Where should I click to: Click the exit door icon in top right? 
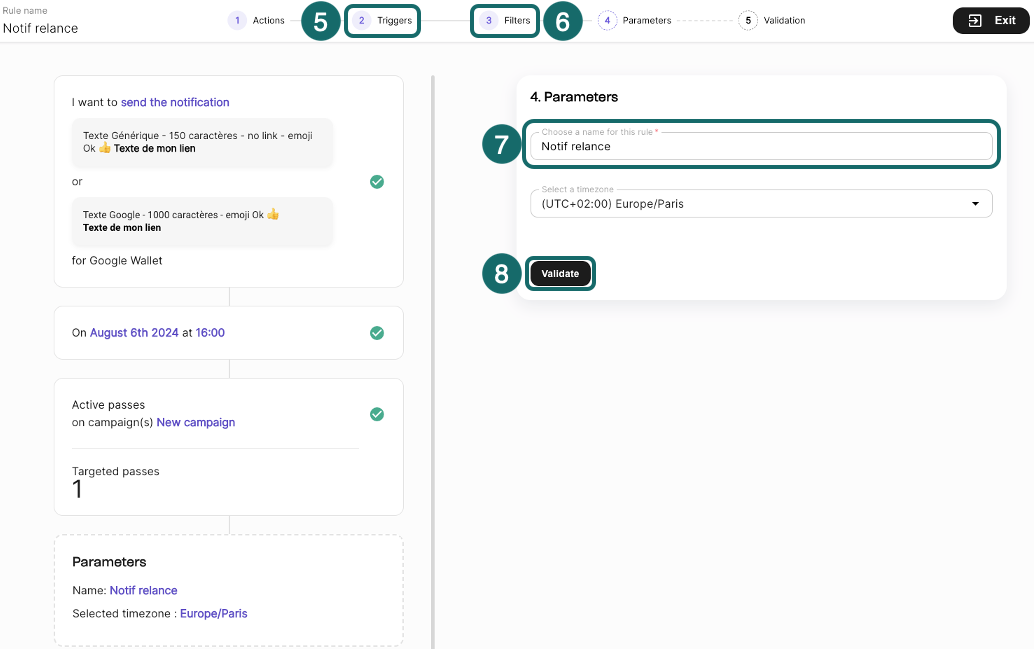point(977,19)
